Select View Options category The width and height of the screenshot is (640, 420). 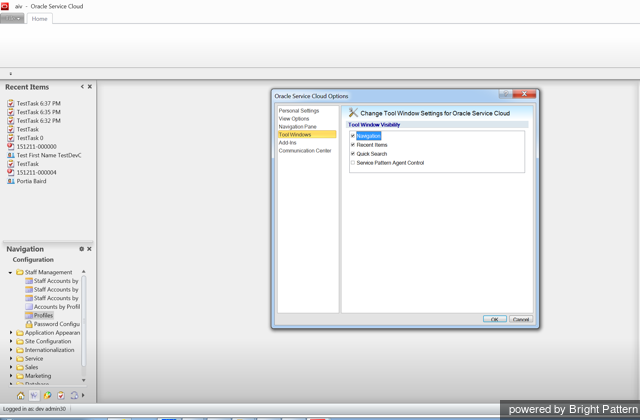(x=294, y=119)
